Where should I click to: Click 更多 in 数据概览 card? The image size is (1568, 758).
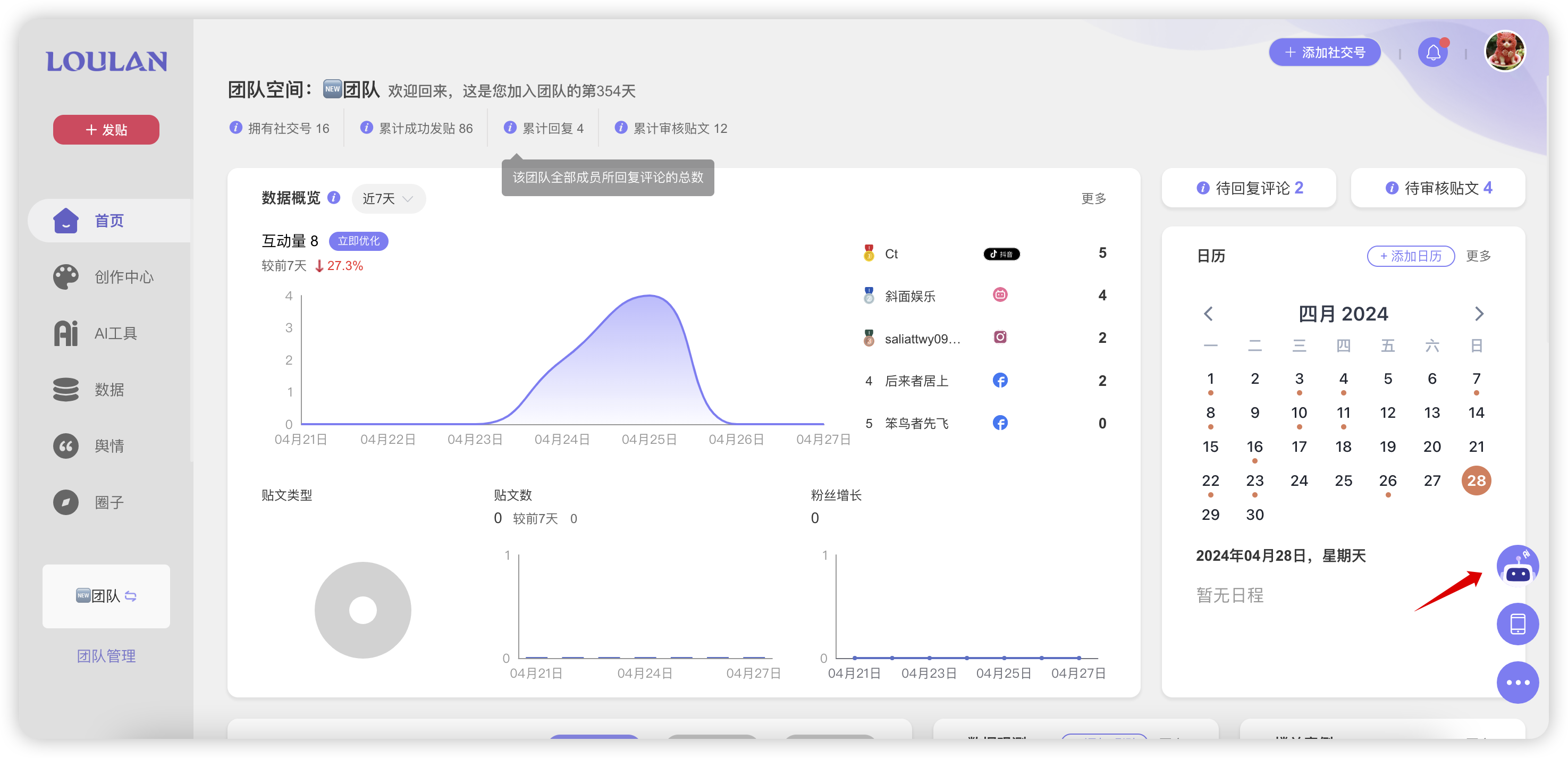[x=1093, y=198]
